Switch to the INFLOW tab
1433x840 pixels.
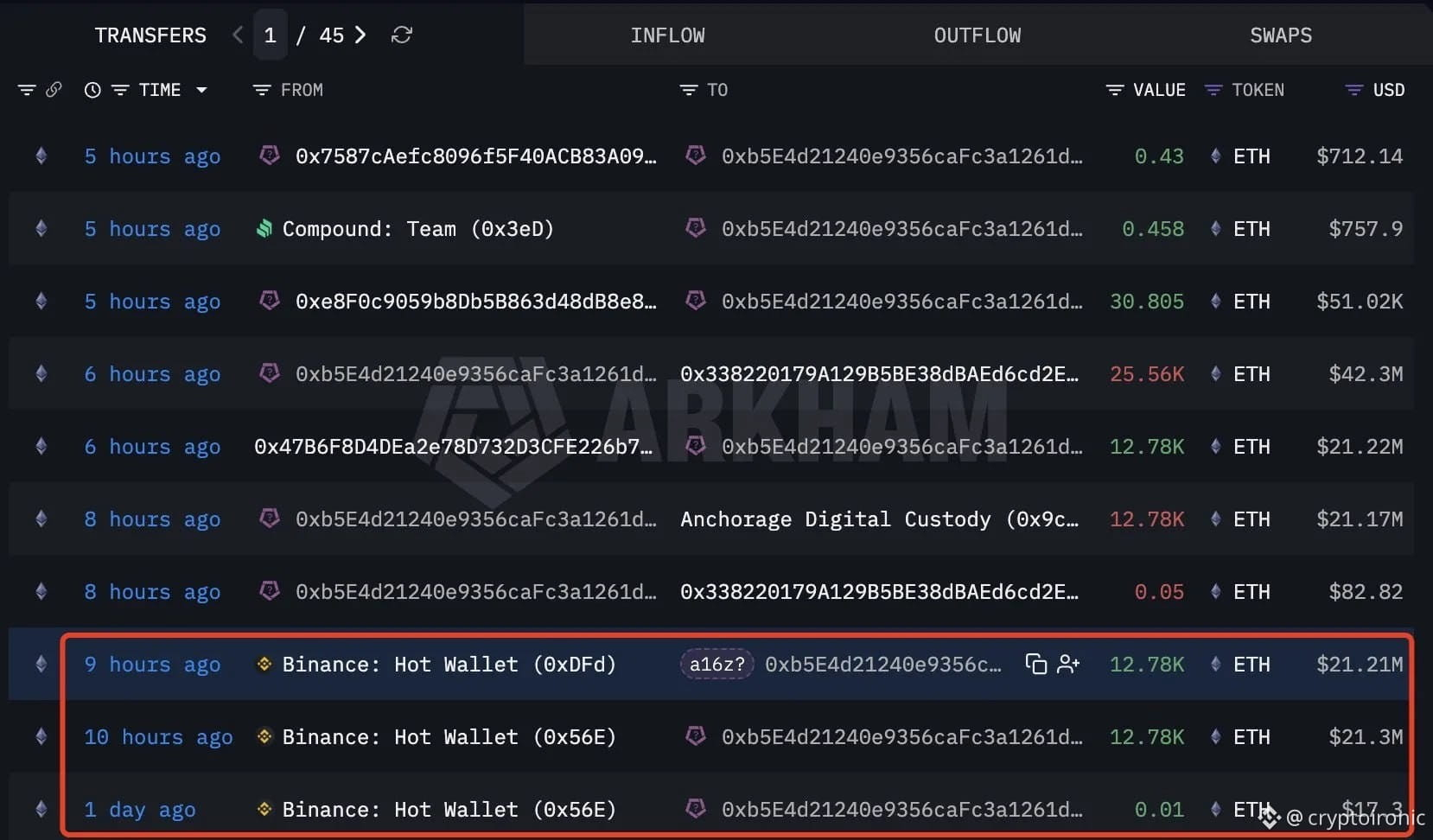(667, 35)
